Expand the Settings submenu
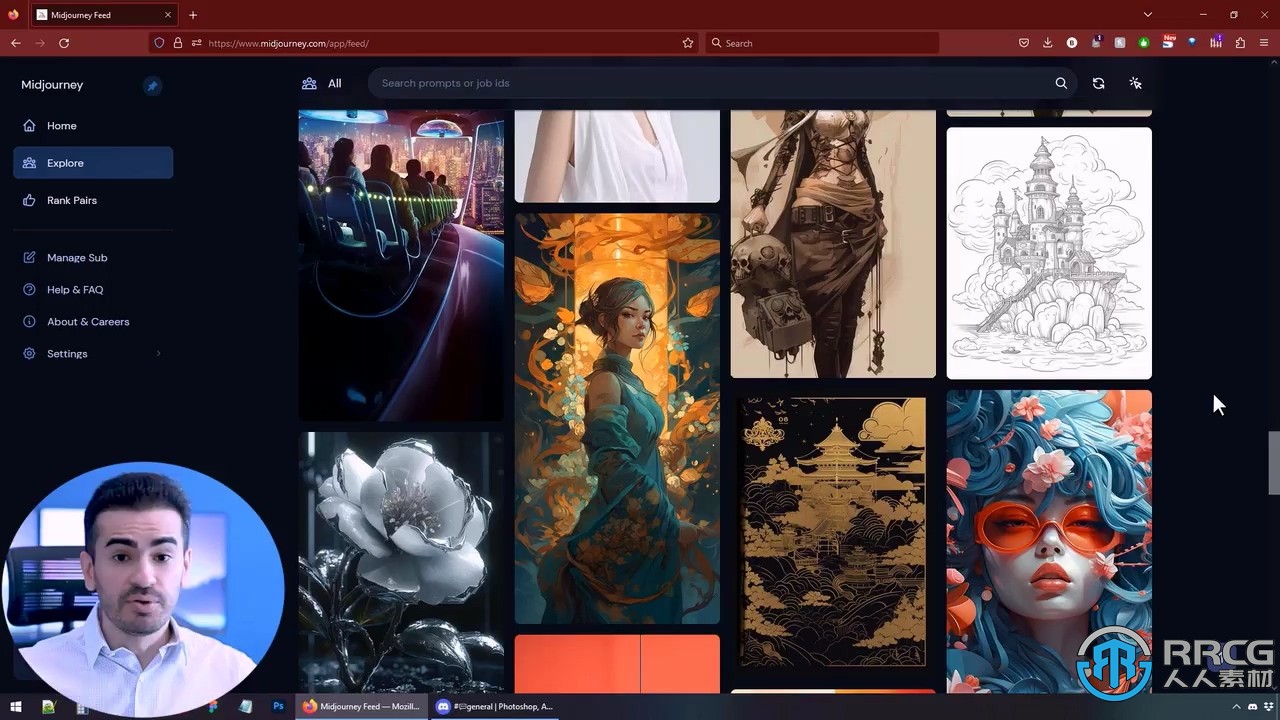Image resolution: width=1280 pixels, height=720 pixels. pyautogui.click(x=93, y=354)
